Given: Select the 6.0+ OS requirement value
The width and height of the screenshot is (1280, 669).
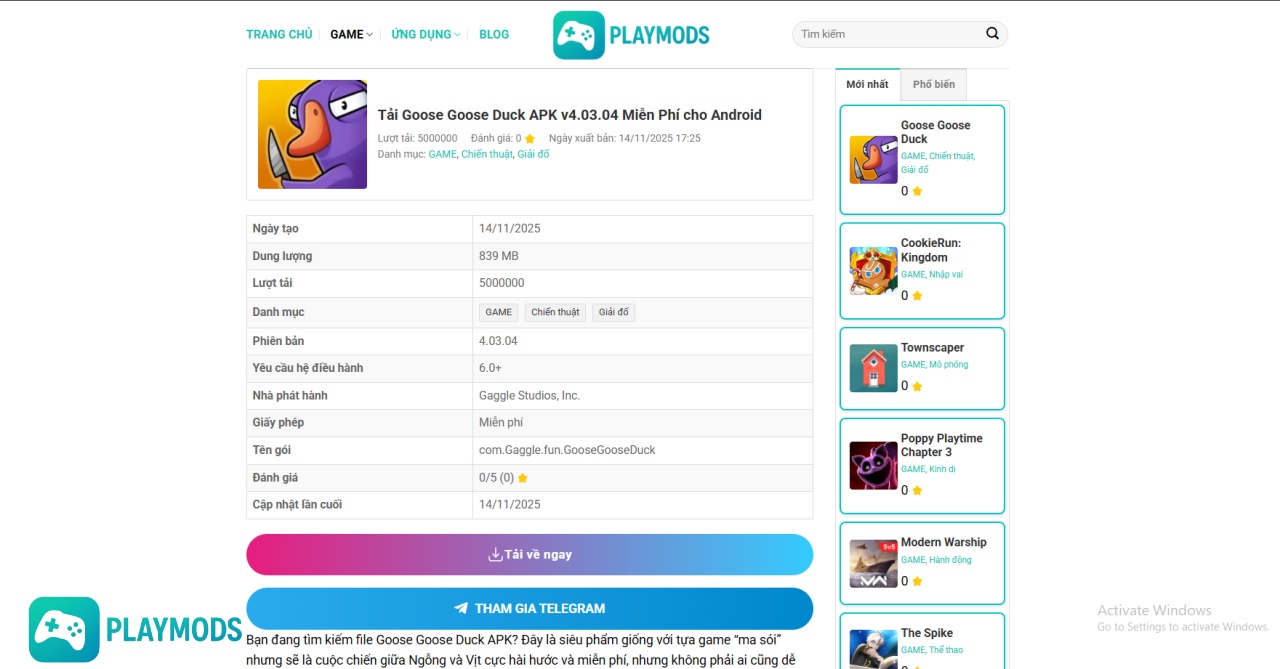Looking at the screenshot, I should pyautogui.click(x=490, y=368).
